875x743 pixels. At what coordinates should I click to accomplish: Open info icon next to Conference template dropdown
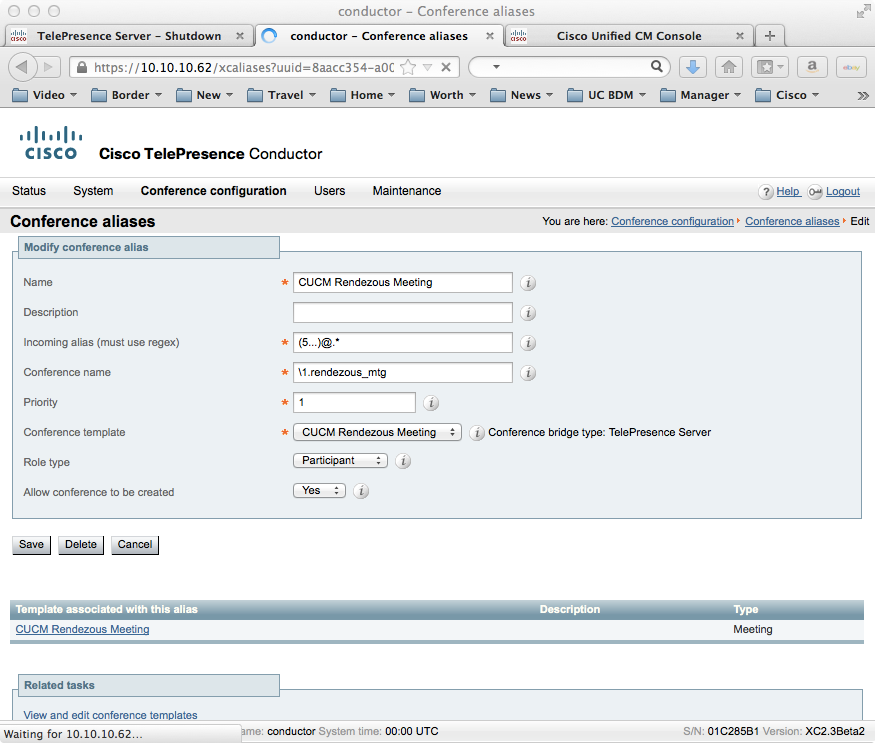click(x=477, y=433)
